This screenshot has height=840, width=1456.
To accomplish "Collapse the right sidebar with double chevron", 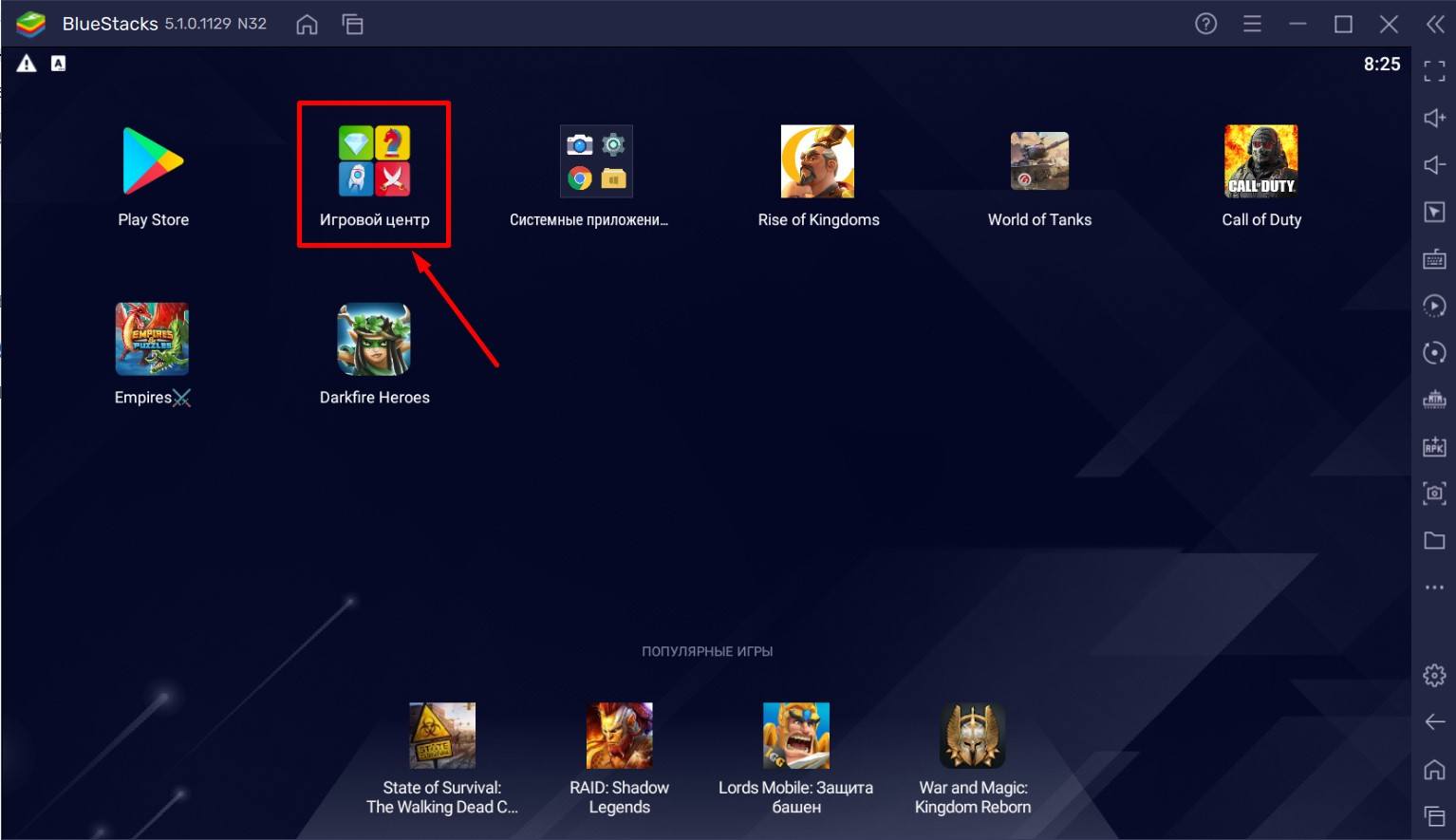I will pyautogui.click(x=1435, y=24).
